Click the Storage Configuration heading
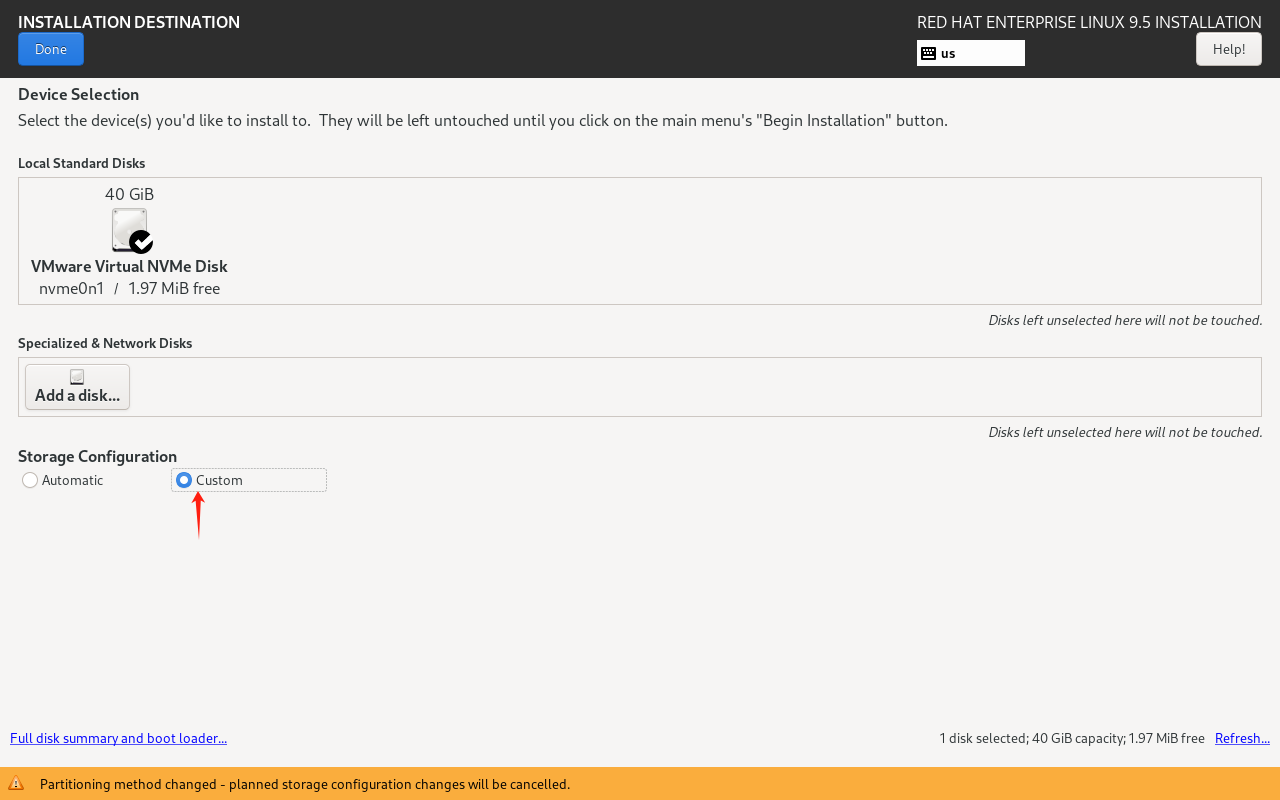Screen dimensions: 1280x800 click(x=97, y=456)
